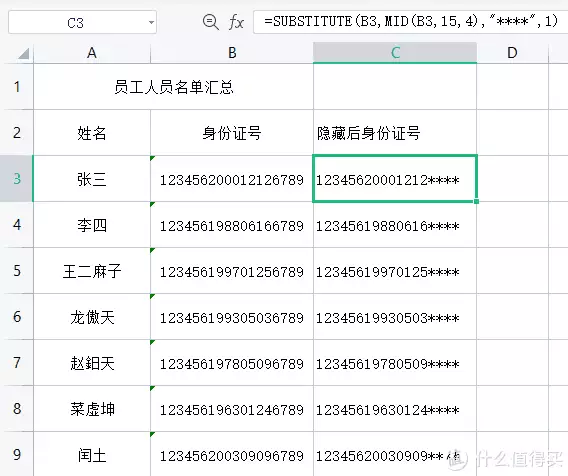Screen dimensions: 568x476
Task: Click the zoom magnifier icon in formula bar
Action: [x=210, y=22]
